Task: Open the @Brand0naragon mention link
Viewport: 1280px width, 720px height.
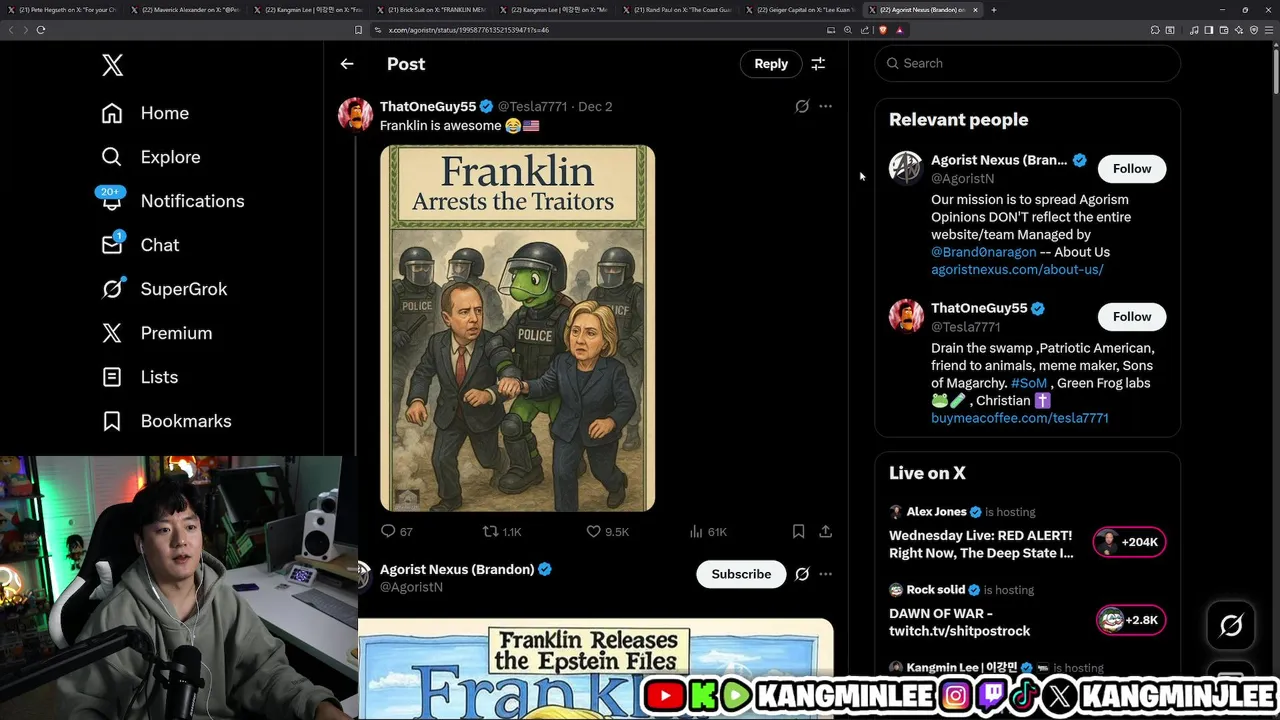Action: click(x=983, y=252)
